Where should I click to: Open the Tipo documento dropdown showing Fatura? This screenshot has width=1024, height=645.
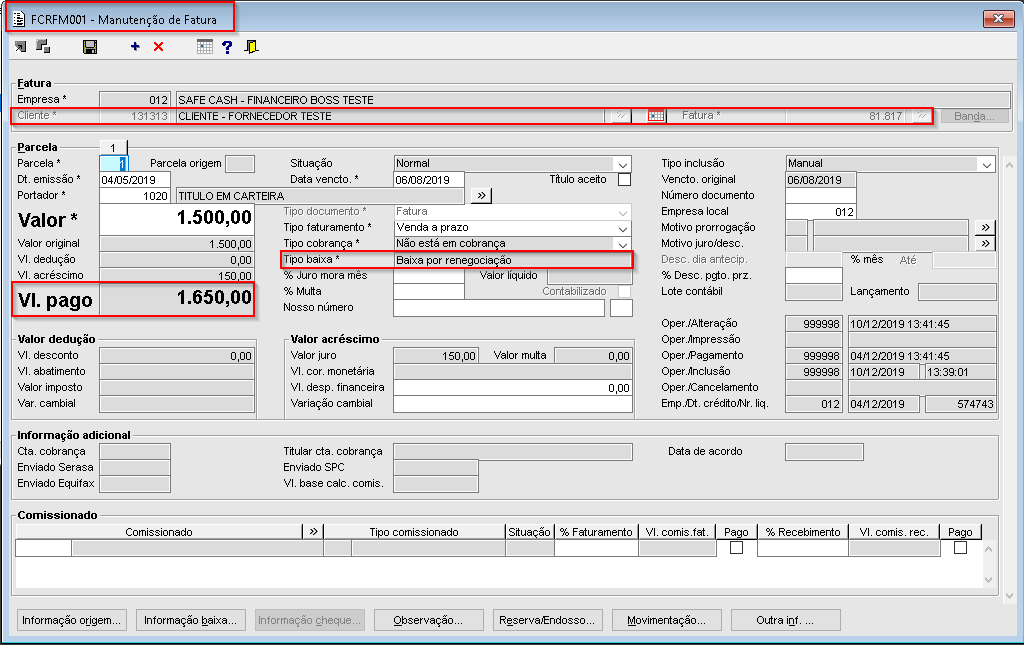[622, 212]
